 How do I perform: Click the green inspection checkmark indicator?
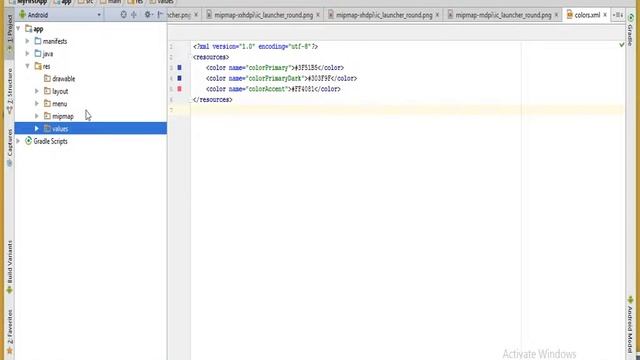[622, 44]
